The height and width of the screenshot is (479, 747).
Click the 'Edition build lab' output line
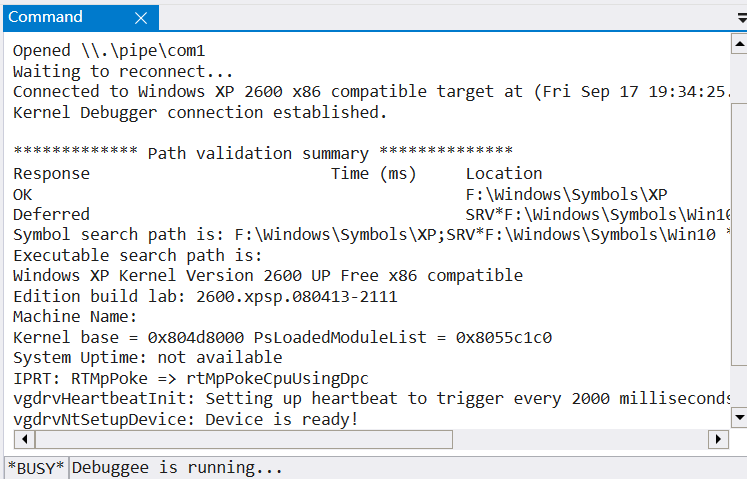click(205, 296)
